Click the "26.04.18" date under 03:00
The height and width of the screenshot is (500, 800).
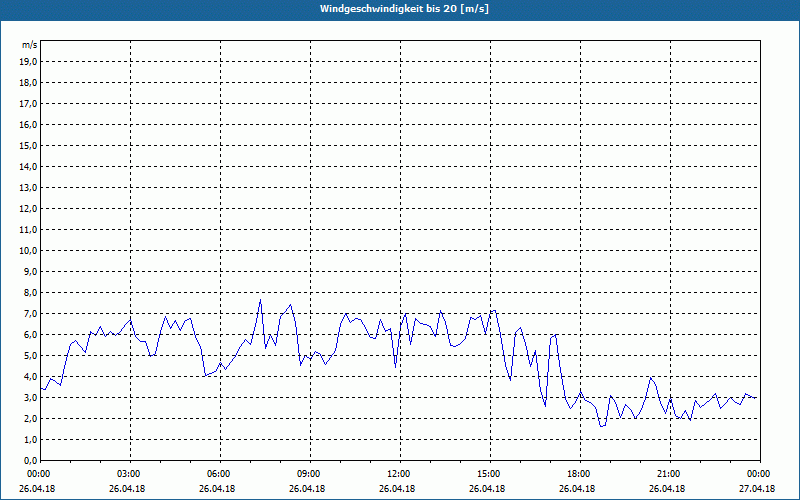click(x=127, y=489)
